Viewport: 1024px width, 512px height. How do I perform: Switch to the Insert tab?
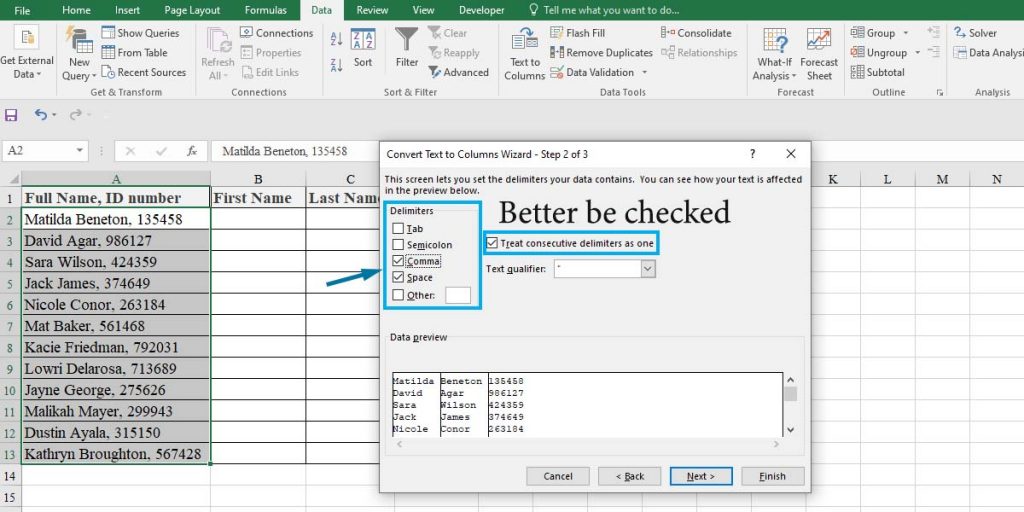127,10
